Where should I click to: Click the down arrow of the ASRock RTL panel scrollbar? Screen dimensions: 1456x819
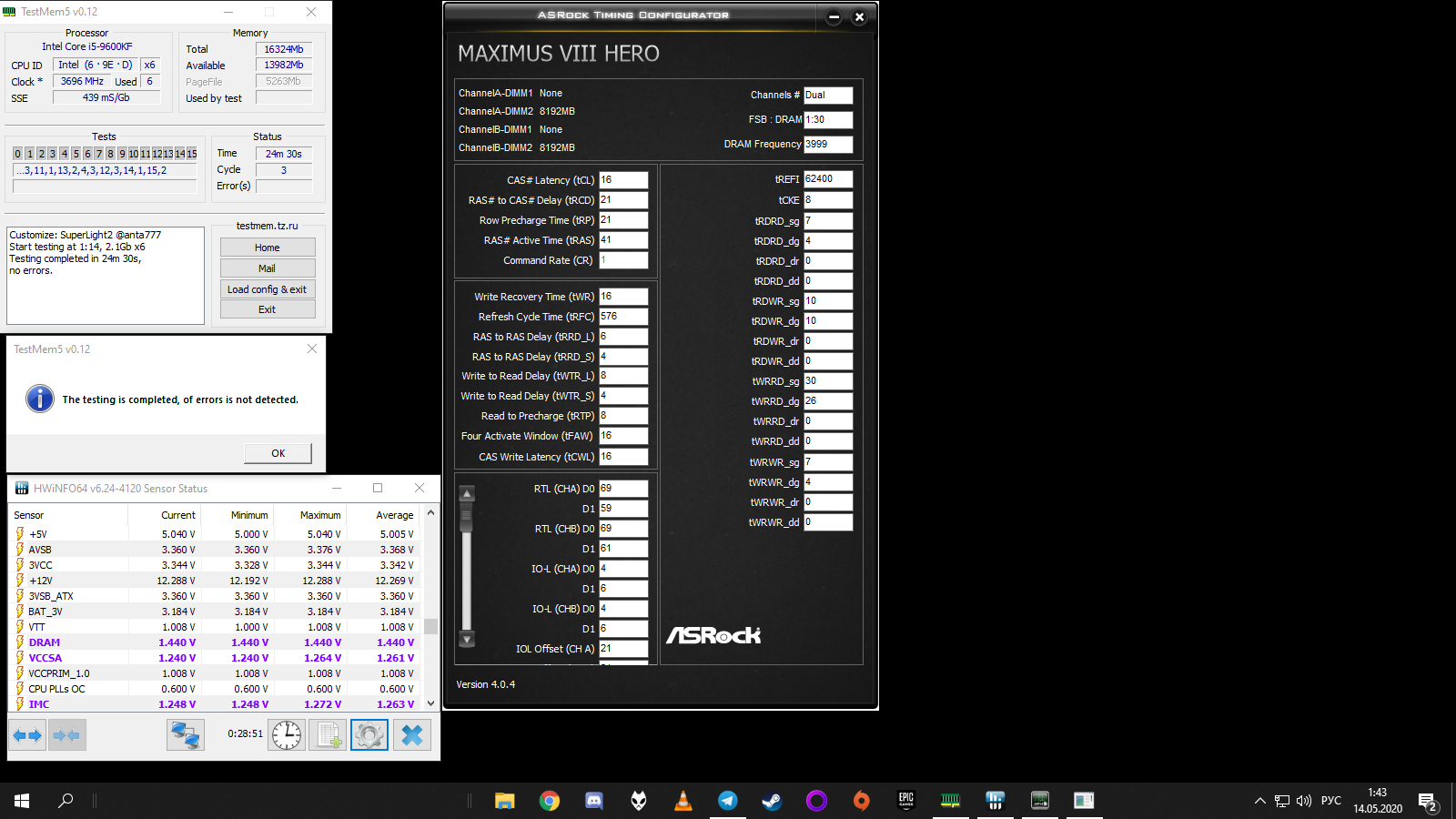pos(467,640)
